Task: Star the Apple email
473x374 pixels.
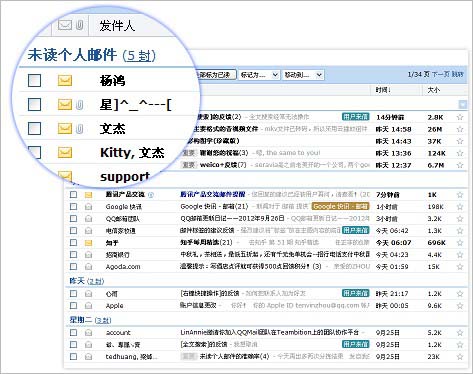Action: click(x=460, y=306)
